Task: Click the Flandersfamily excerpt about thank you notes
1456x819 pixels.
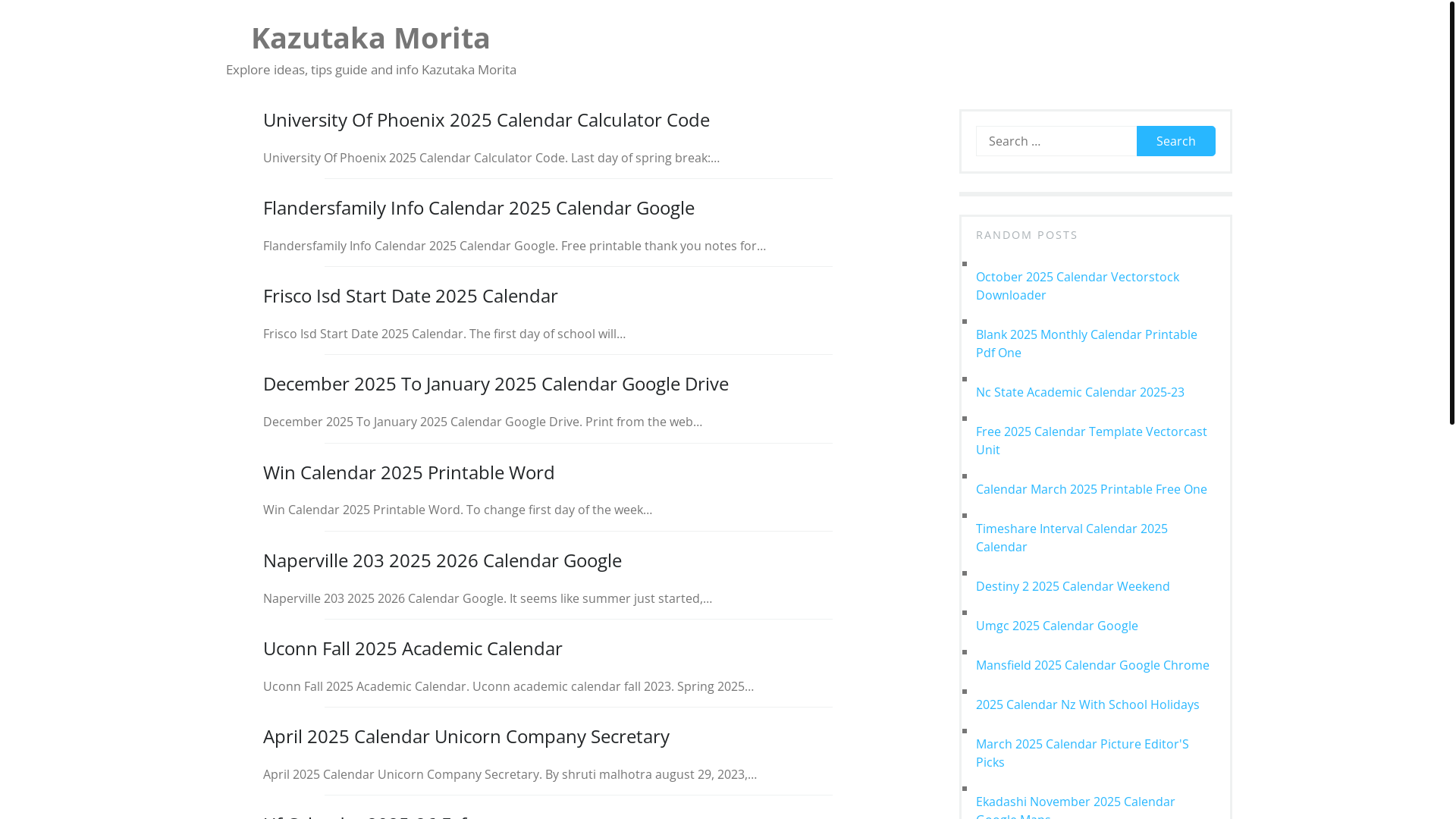Action: coord(514,246)
